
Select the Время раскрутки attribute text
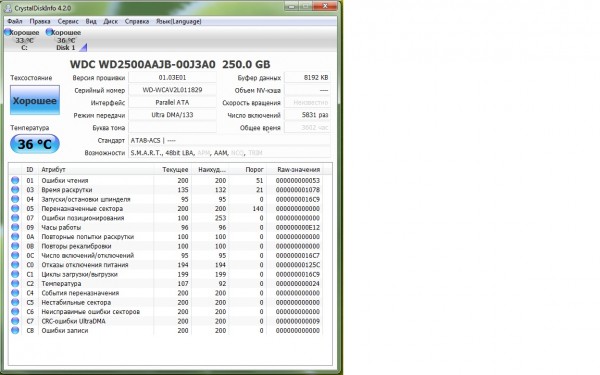click(67, 190)
